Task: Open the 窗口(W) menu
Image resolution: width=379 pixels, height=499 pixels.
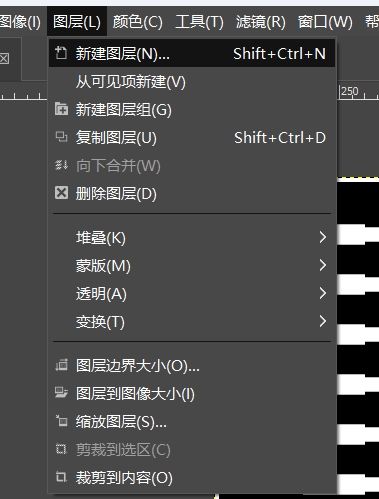Action: pos(325,22)
